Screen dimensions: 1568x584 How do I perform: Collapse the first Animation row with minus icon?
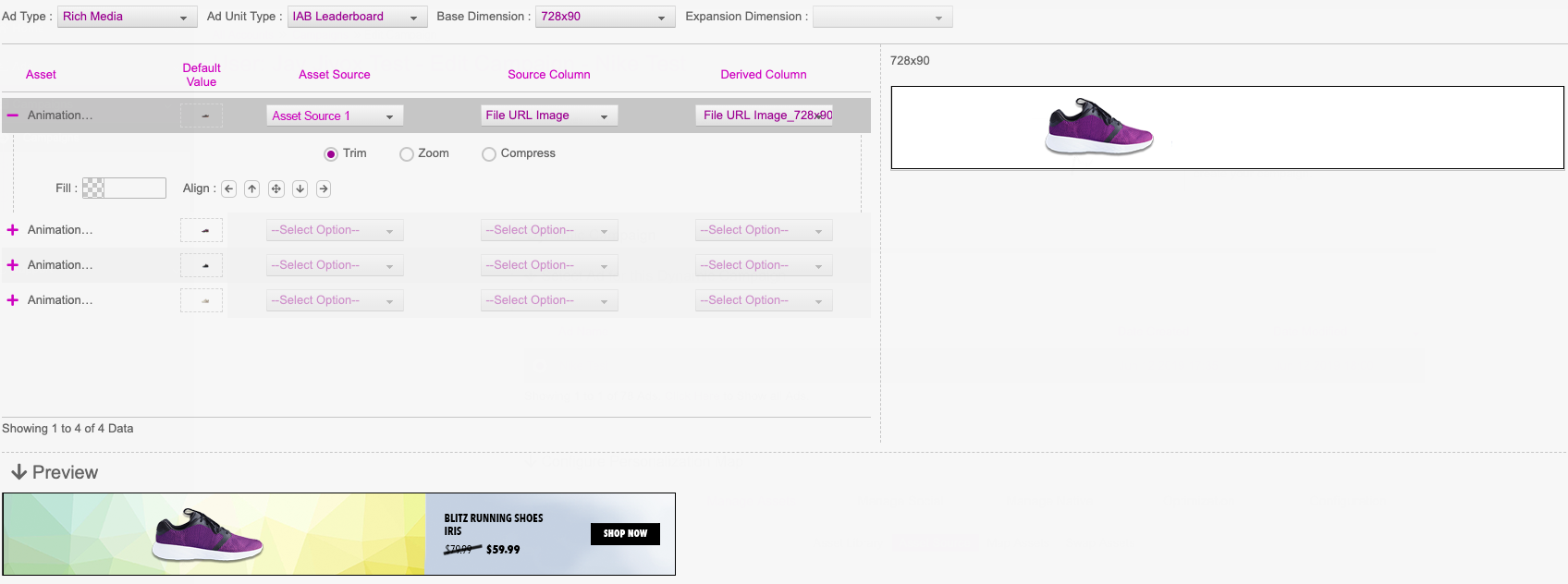click(13, 116)
